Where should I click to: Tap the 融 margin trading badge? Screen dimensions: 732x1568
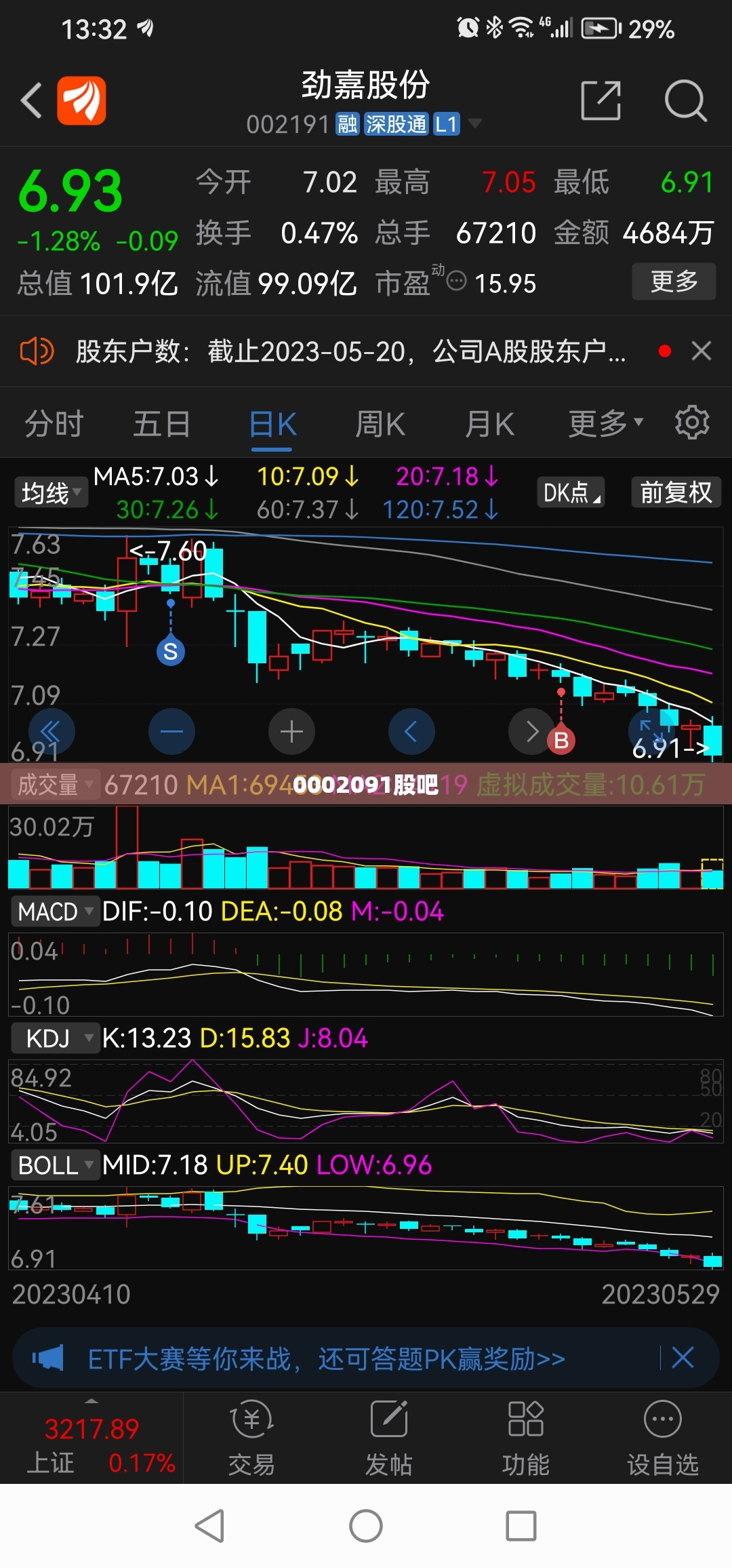pyautogui.click(x=348, y=124)
